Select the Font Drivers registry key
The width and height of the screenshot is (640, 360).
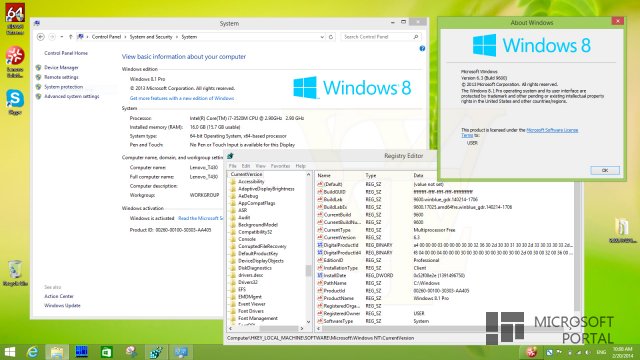(x=251, y=311)
